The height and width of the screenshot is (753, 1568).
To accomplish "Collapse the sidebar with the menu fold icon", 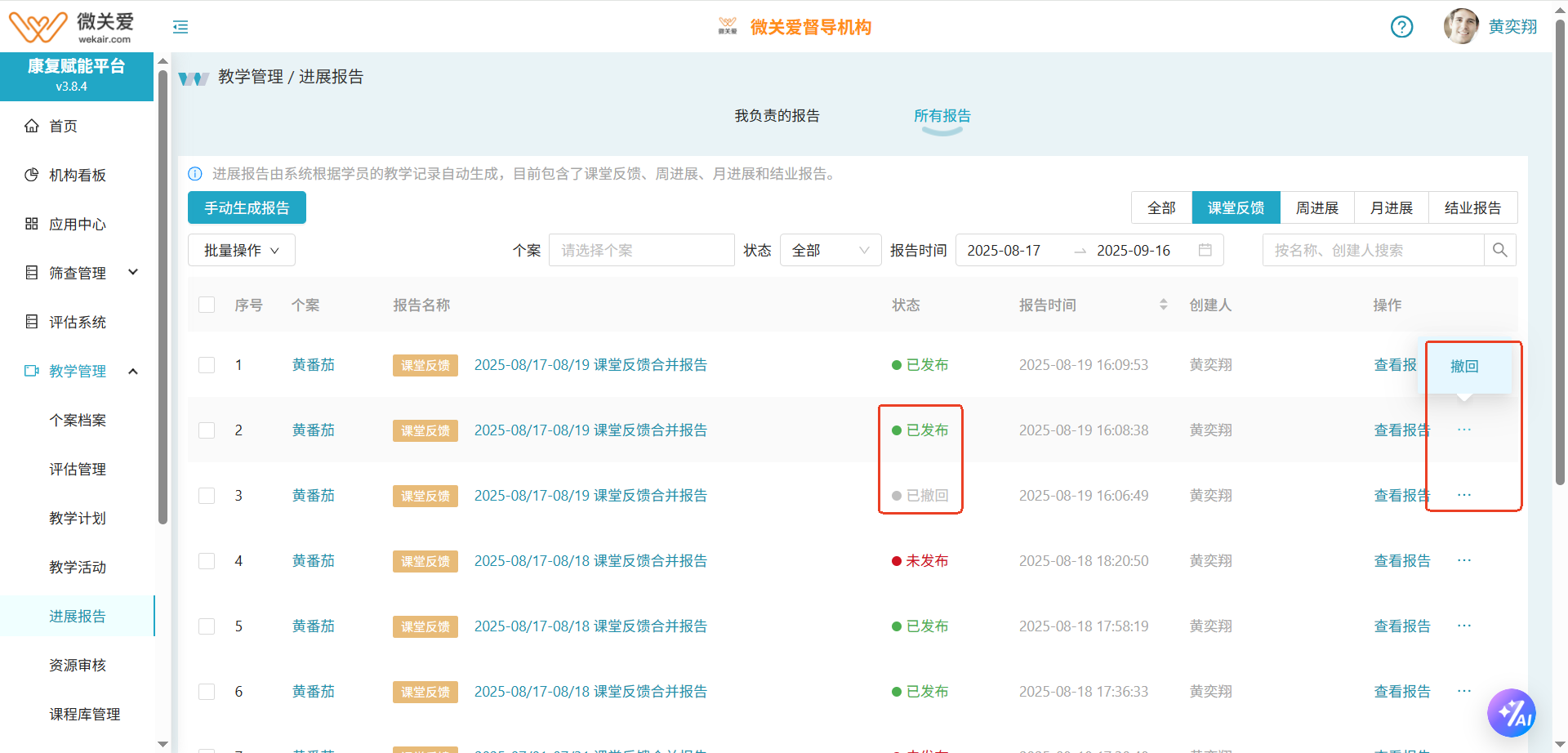I will tap(180, 27).
